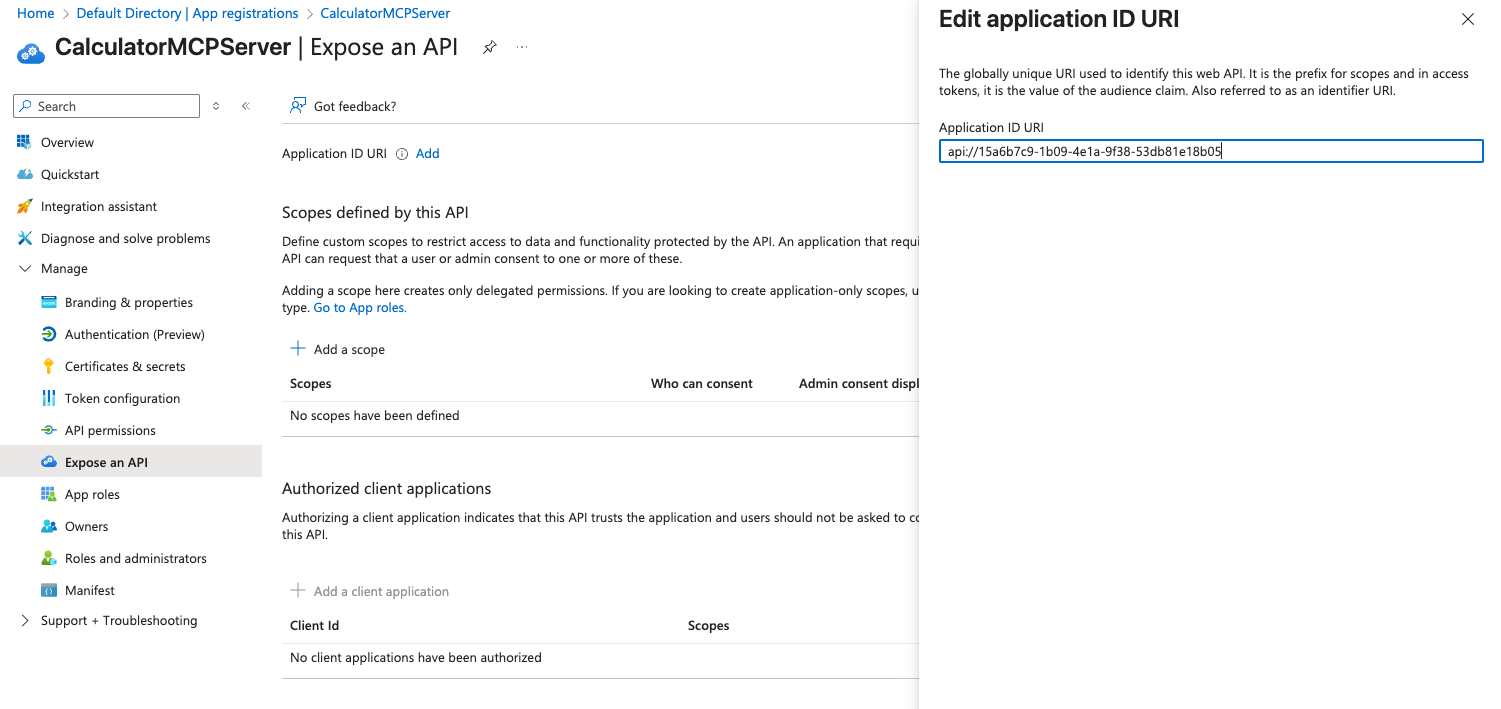Click the Authentication (Preview) icon
This screenshot has width=1501, height=709.
[49, 334]
